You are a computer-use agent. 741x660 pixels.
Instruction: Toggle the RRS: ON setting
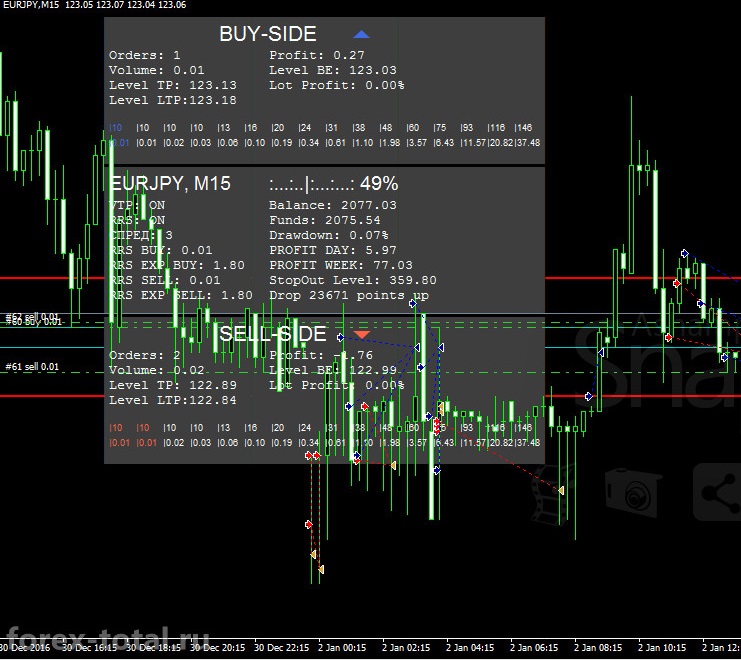point(137,220)
